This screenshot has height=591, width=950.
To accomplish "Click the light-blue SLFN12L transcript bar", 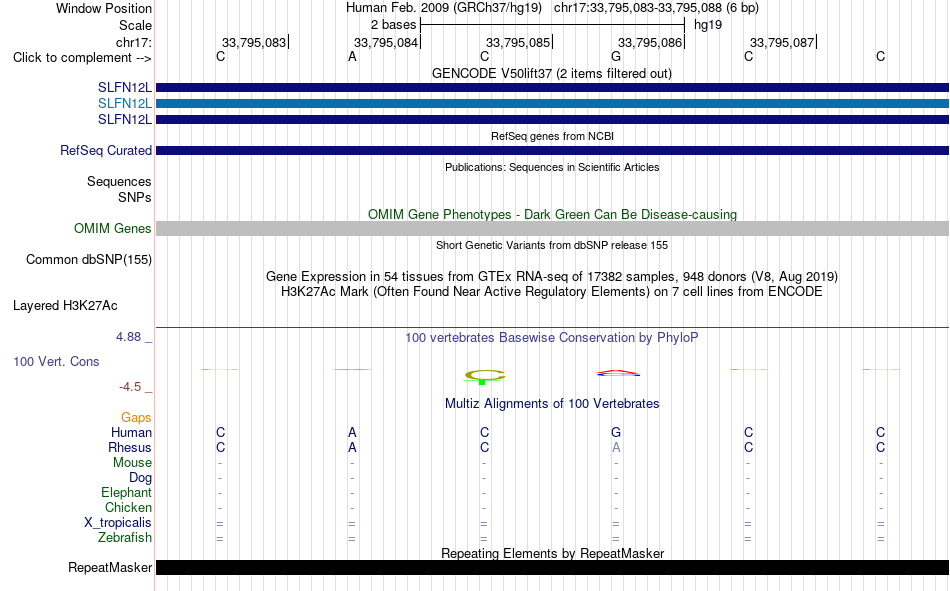I will coord(552,104).
